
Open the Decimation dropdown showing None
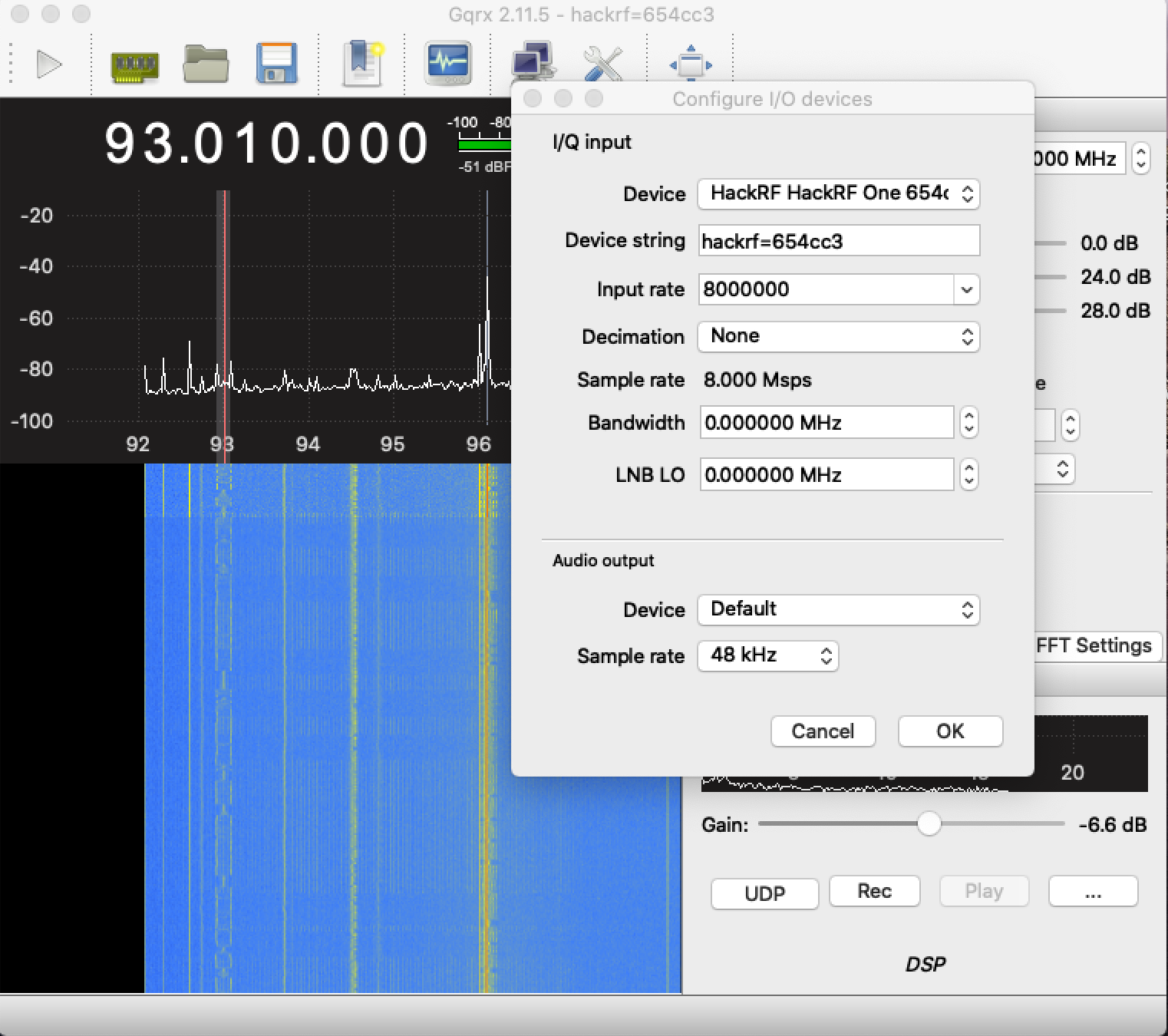coord(839,336)
